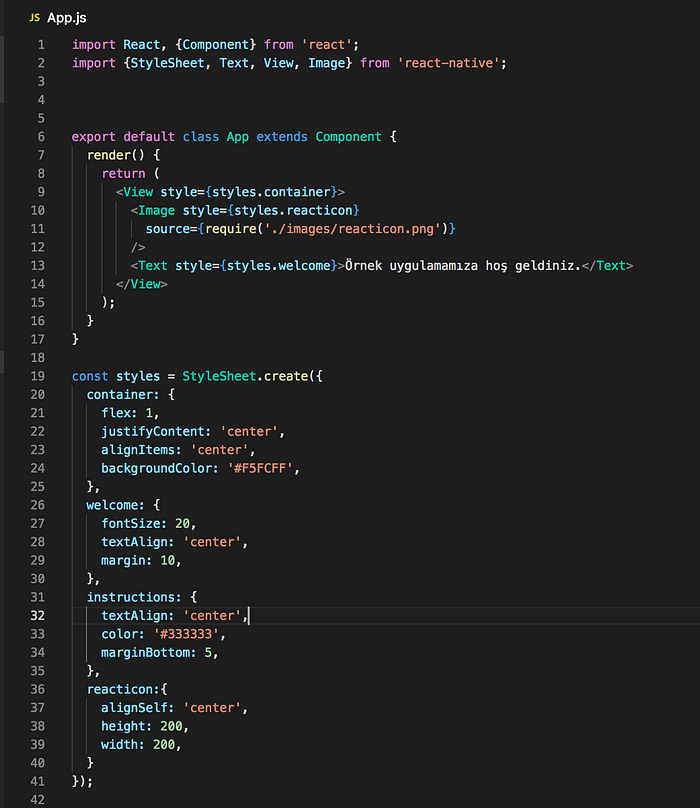Click the closing </View> tag on line 14
This screenshot has width=700, height=808.
click(x=142, y=284)
